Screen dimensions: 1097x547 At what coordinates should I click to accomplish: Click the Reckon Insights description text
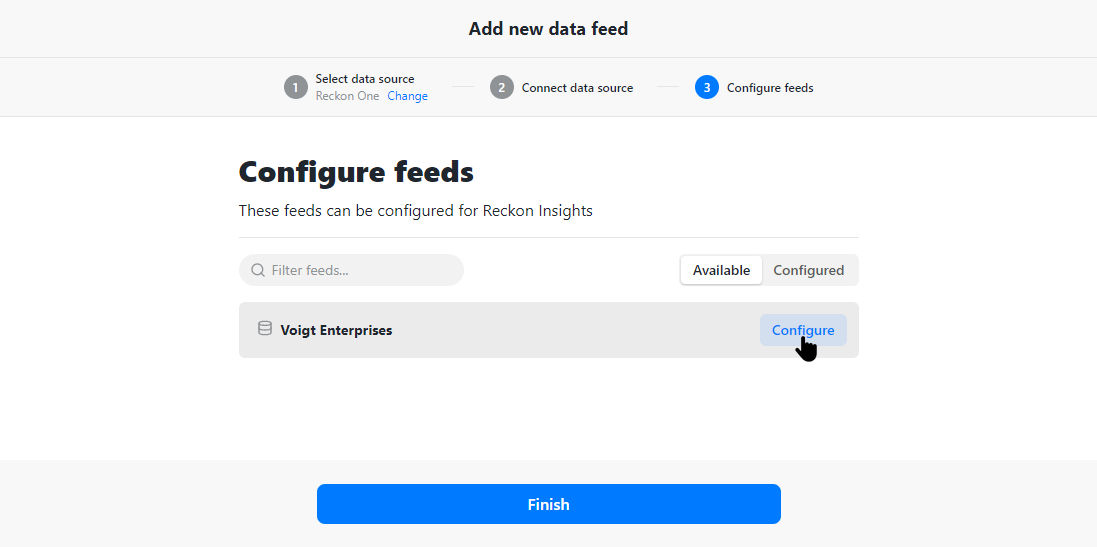(416, 211)
